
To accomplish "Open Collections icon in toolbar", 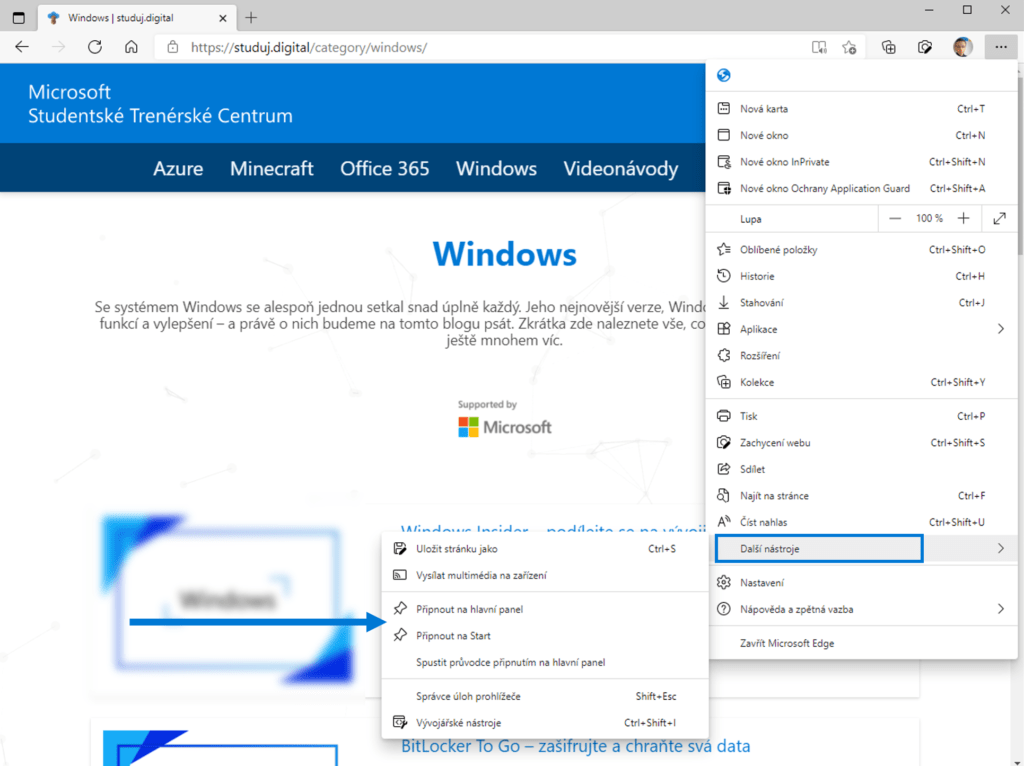I will (x=888, y=47).
